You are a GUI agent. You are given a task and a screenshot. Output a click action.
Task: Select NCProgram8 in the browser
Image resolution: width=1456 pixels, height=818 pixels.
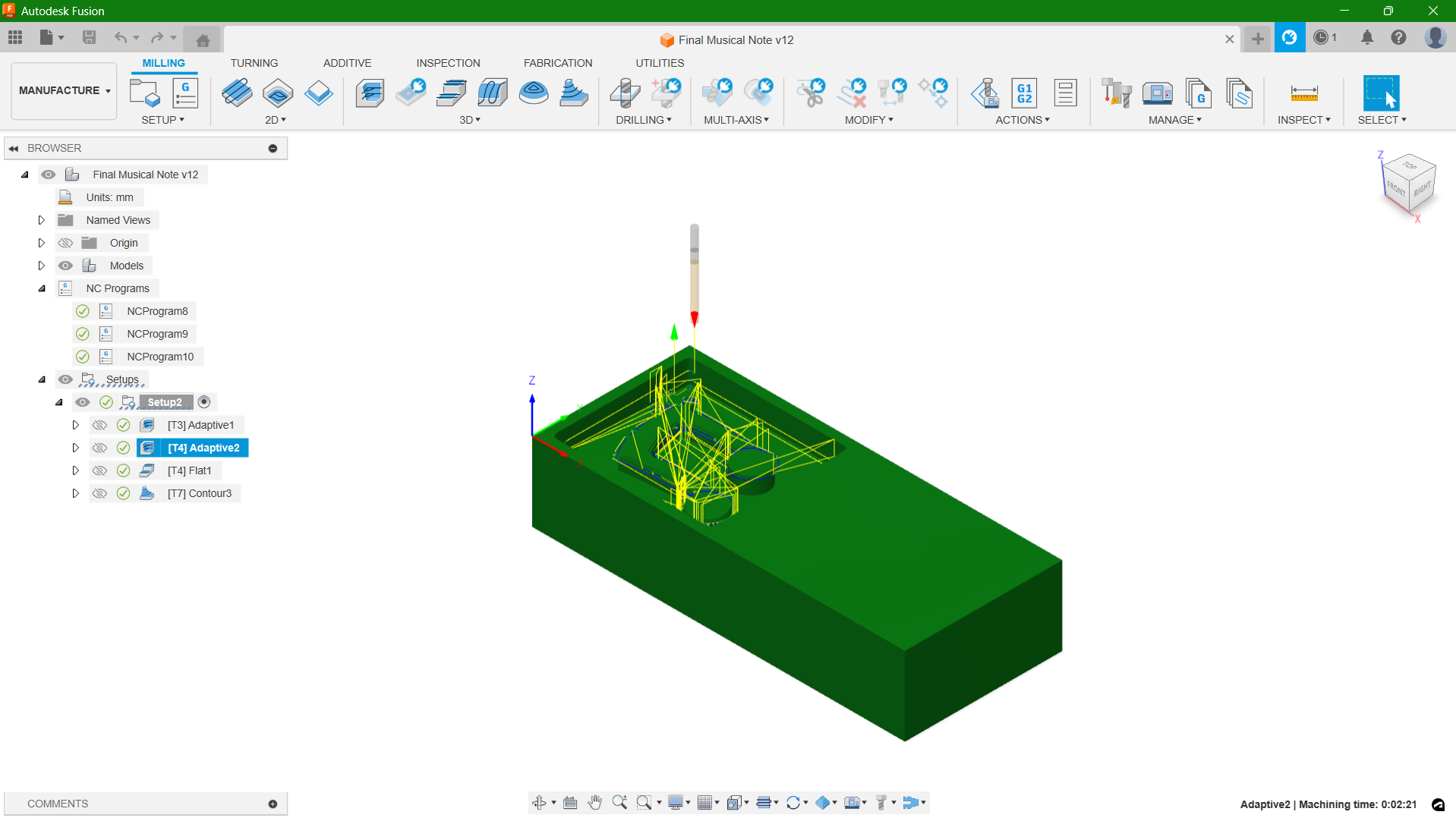[x=157, y=311]
